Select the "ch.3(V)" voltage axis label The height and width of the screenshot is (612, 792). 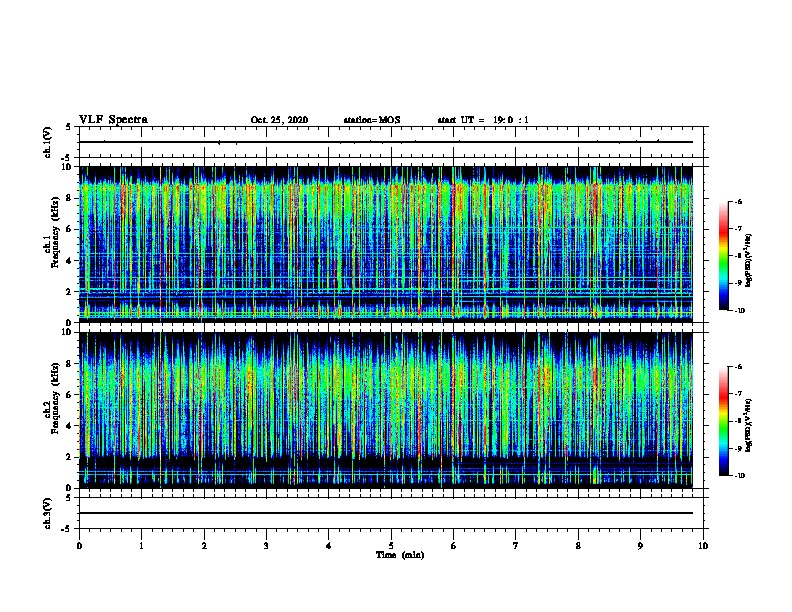tap(48, 513)
